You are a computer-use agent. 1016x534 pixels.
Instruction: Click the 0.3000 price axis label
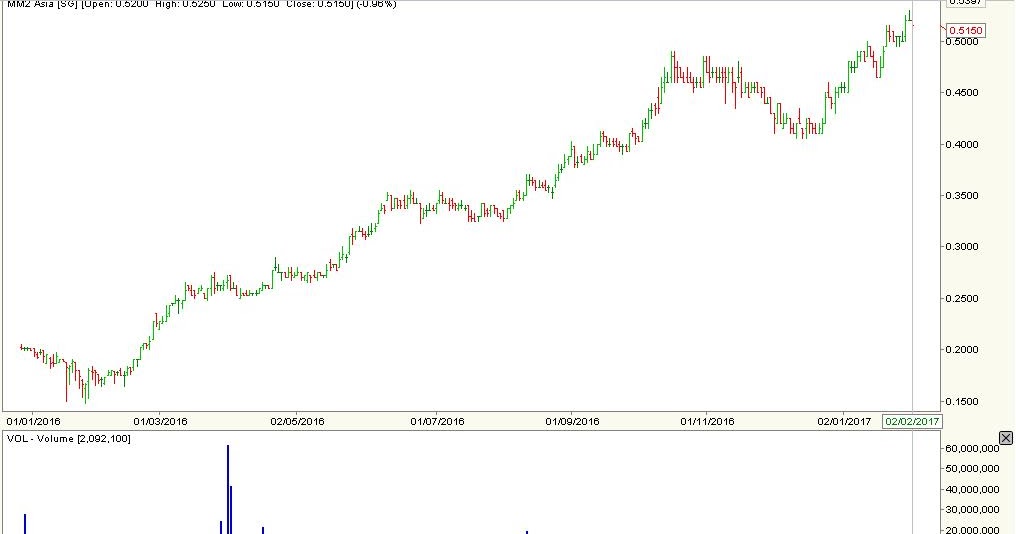point(962,247)
